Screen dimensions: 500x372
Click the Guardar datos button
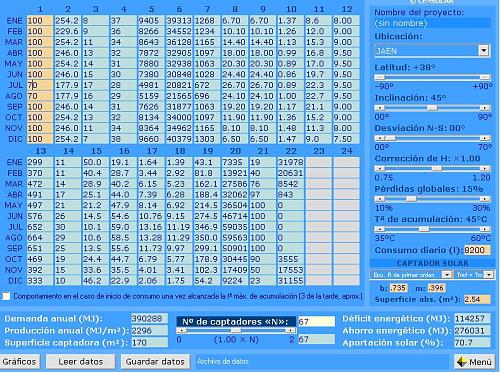click(155, 362)
